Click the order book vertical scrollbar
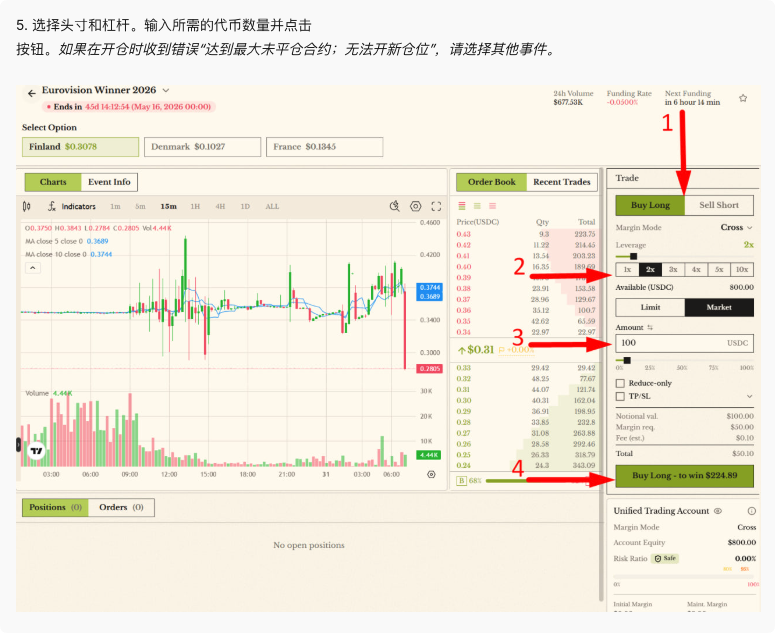The width and height of the screenshot is (775, 633). (601, 383)
